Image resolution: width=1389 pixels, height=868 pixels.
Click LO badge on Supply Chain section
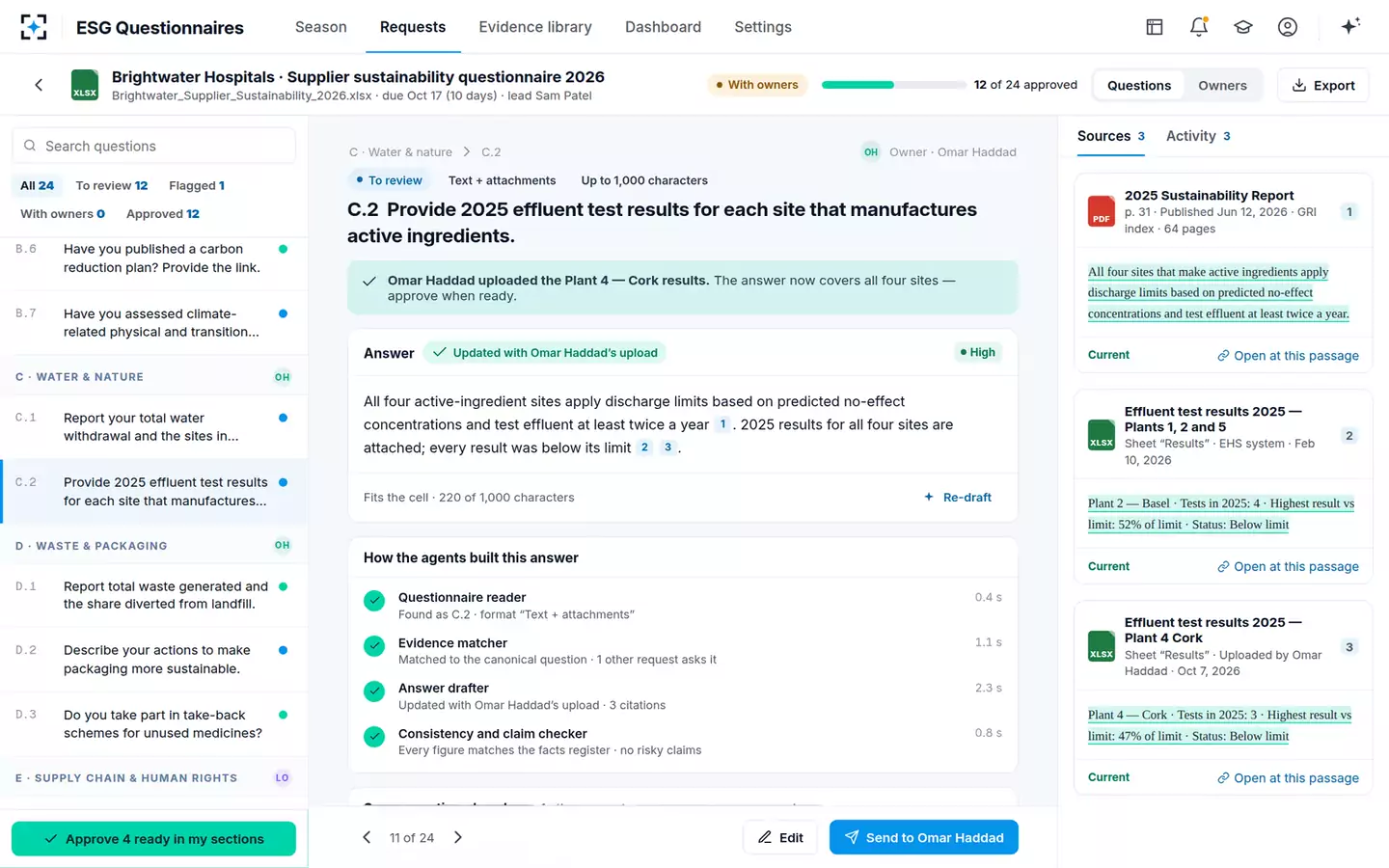[282, 777]
